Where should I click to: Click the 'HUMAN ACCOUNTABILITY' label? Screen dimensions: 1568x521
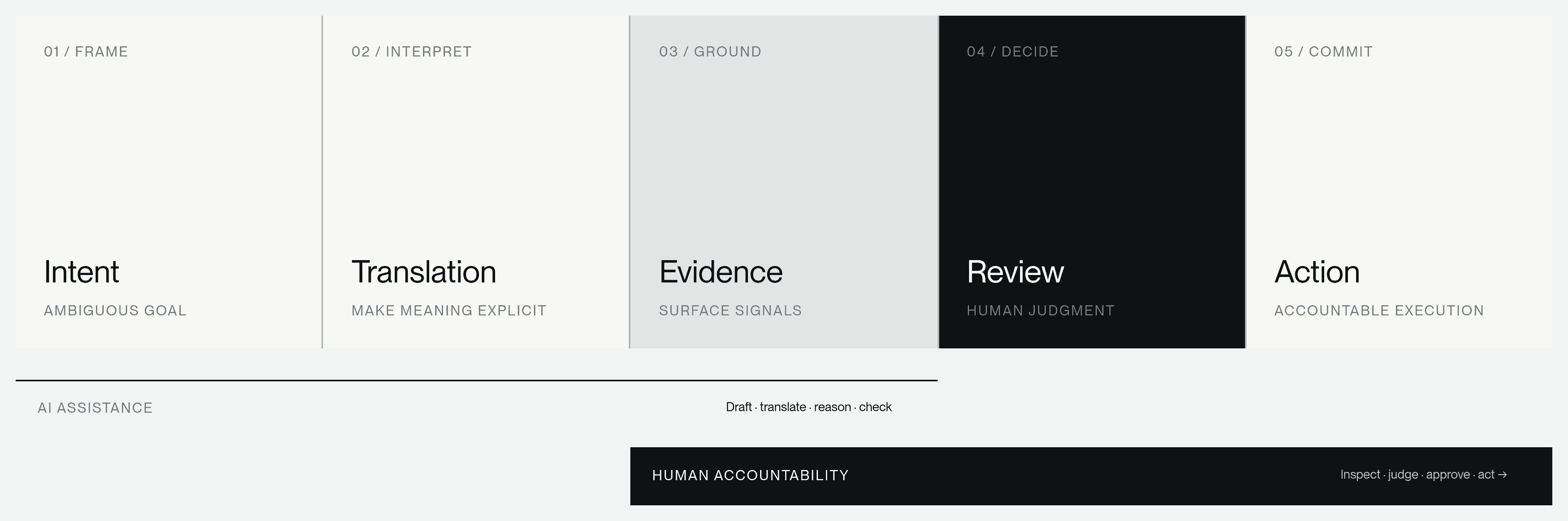pyautogui.click(x=751, y=475)
